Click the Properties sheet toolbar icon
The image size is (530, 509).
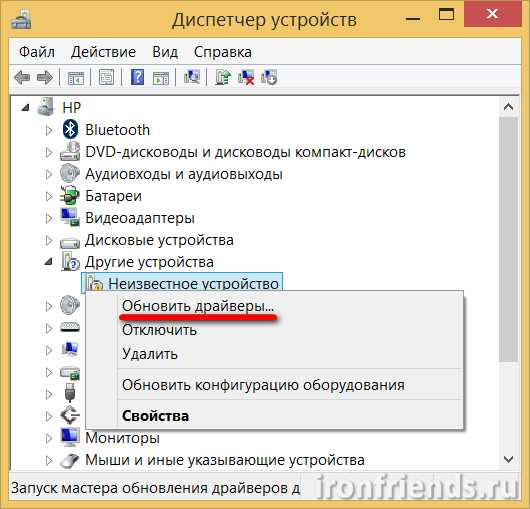click(x=106, y=78)
